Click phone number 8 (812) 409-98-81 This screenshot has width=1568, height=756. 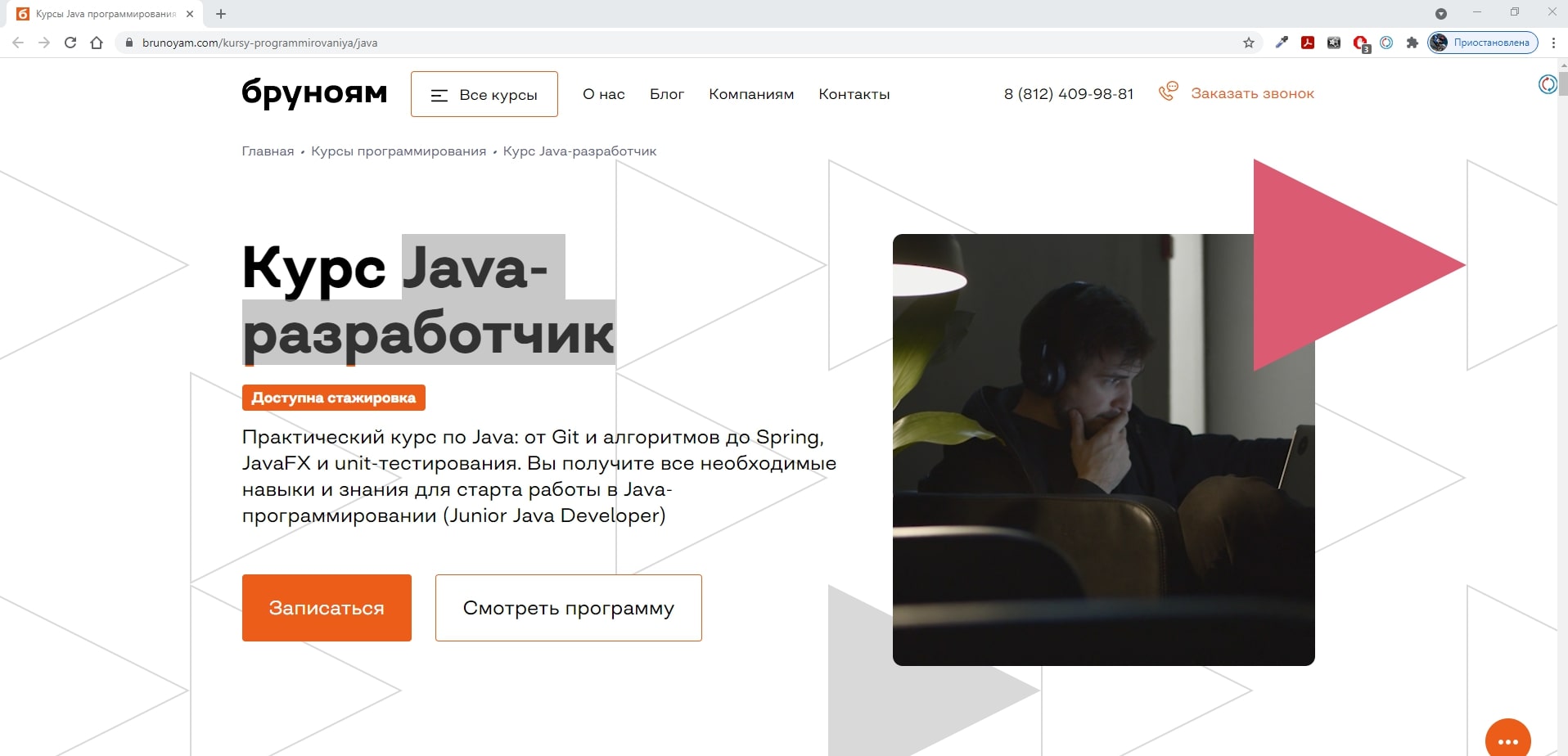[1069, 94]
